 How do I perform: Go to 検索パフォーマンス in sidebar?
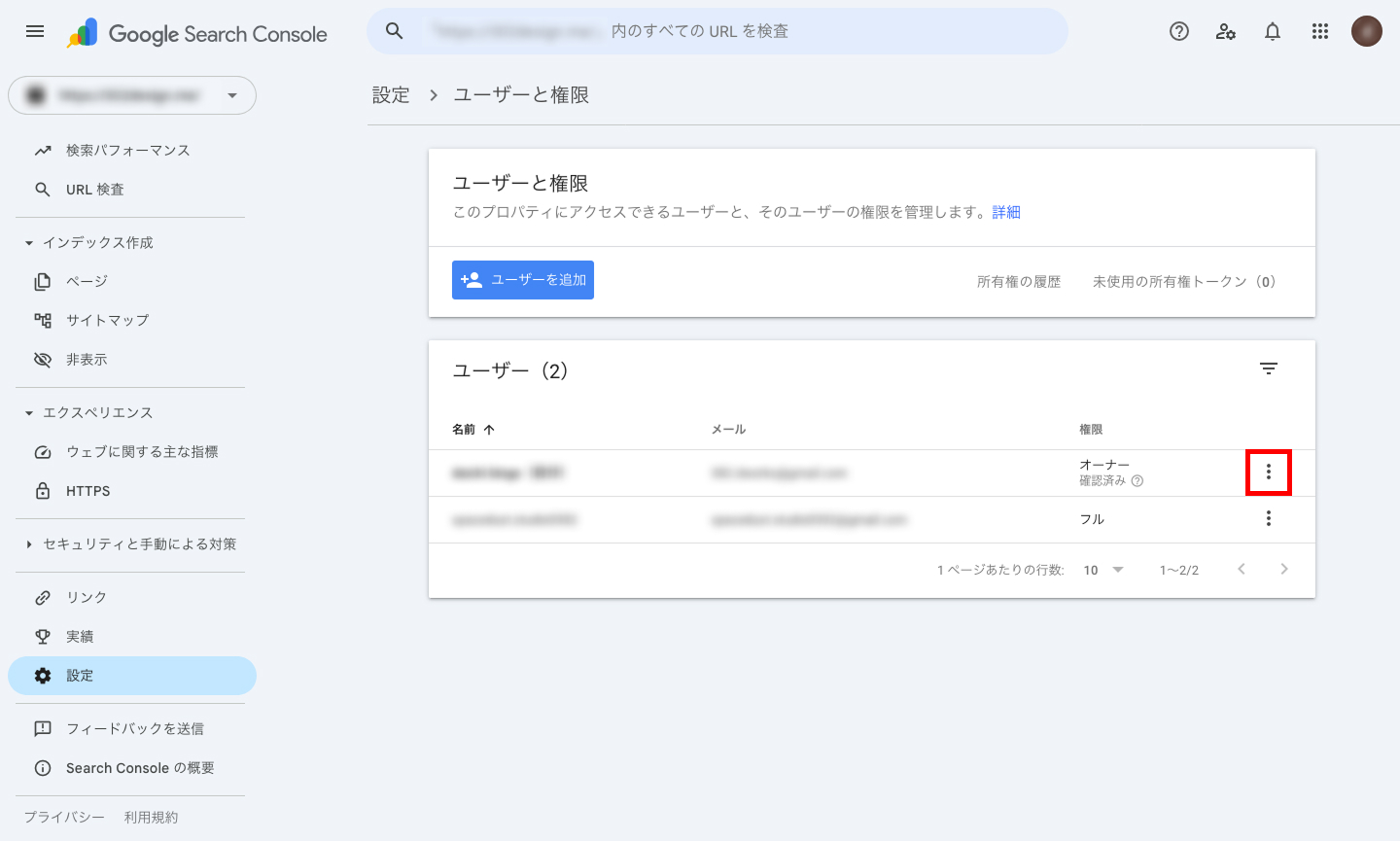pos(127,151)
